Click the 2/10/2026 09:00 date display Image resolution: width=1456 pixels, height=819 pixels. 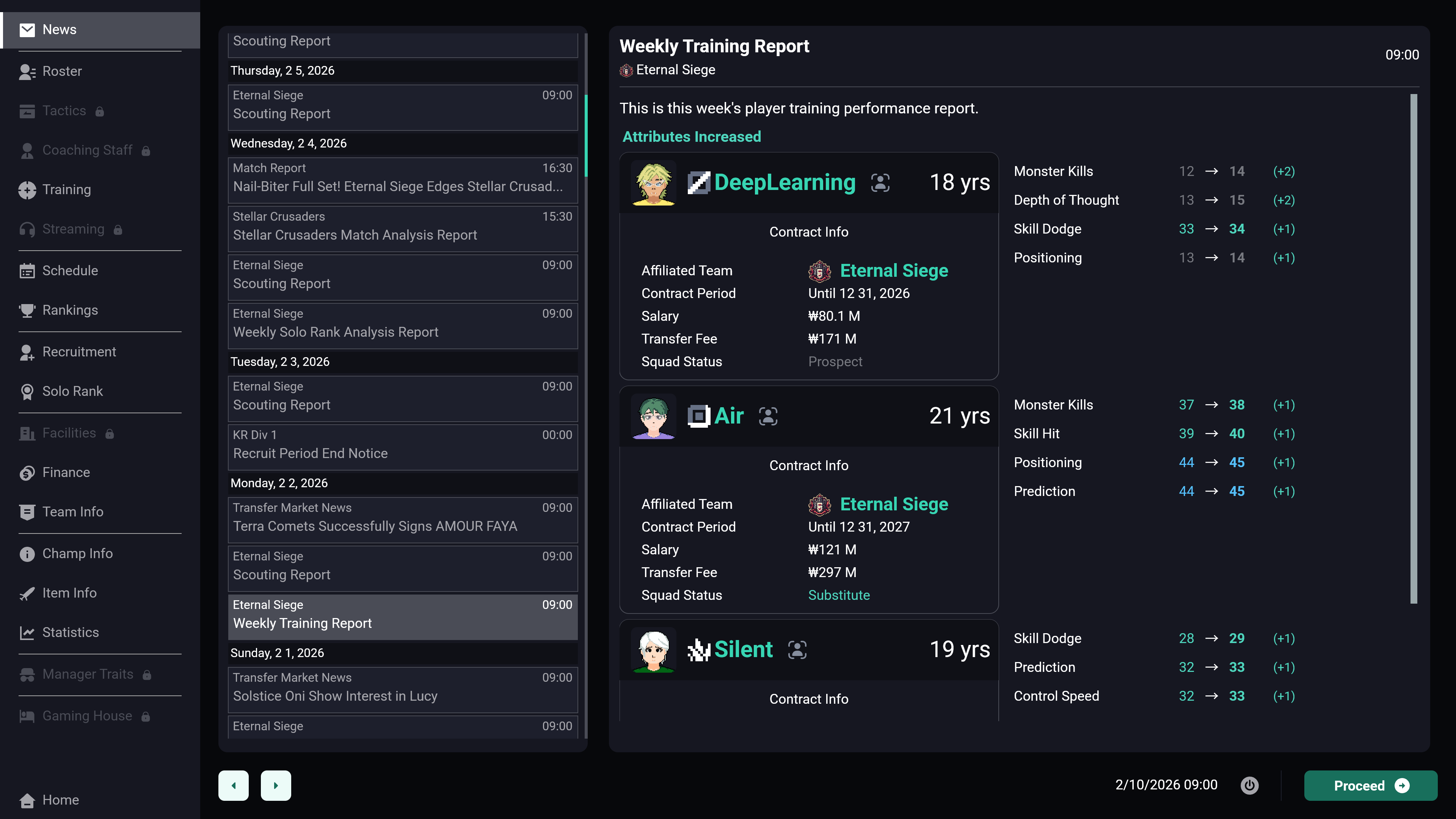point(1166,785)
